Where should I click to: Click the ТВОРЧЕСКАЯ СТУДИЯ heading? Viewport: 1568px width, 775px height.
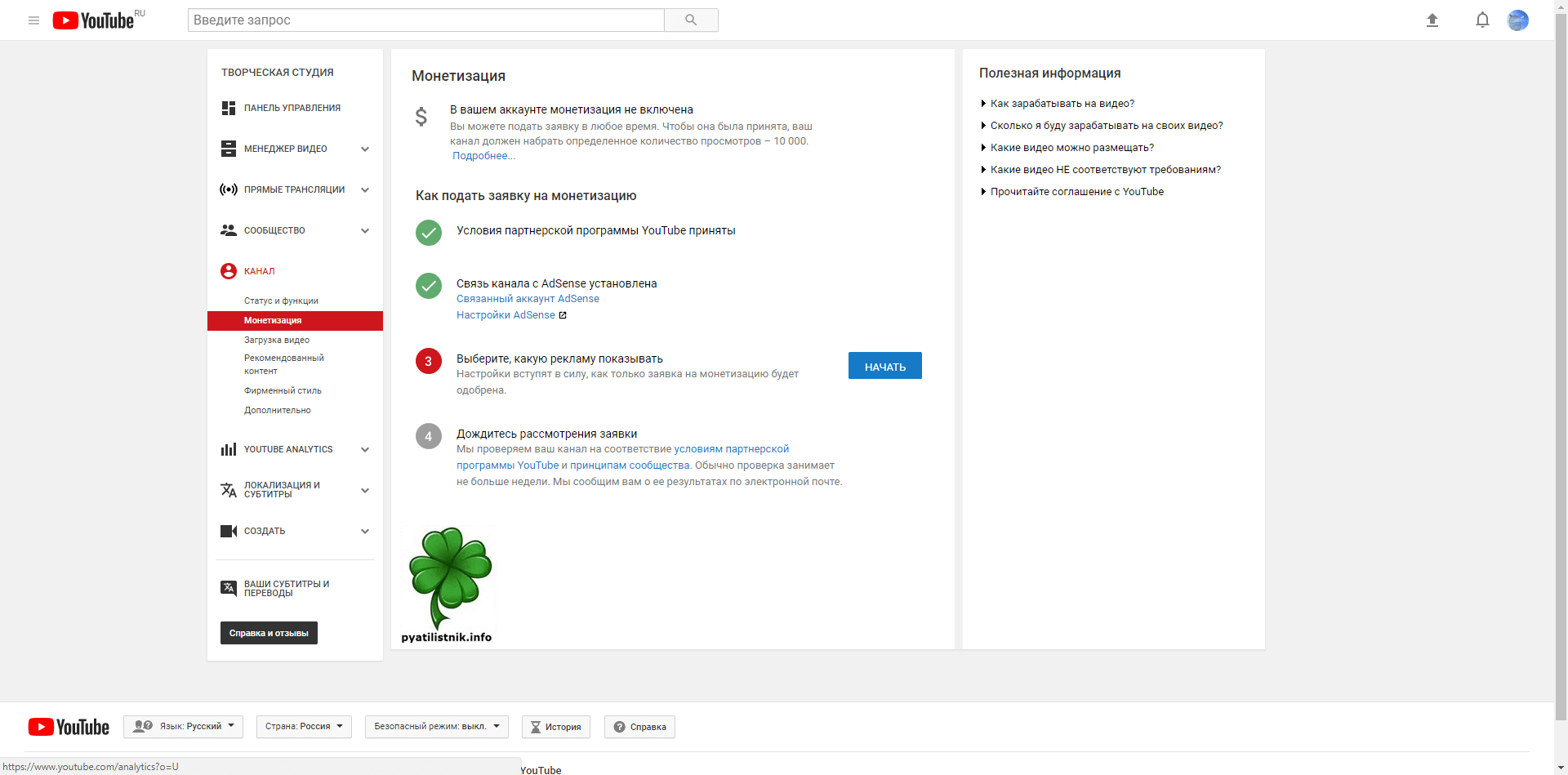[278, 73]
